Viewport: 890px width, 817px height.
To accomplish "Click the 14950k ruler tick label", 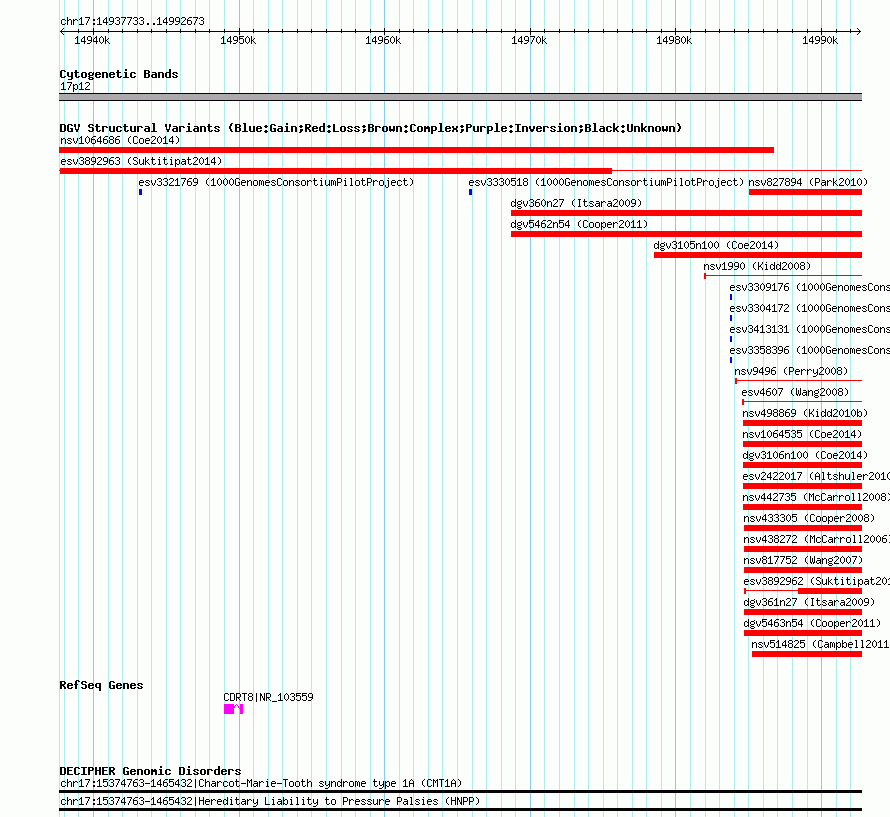I will (238, 40).
